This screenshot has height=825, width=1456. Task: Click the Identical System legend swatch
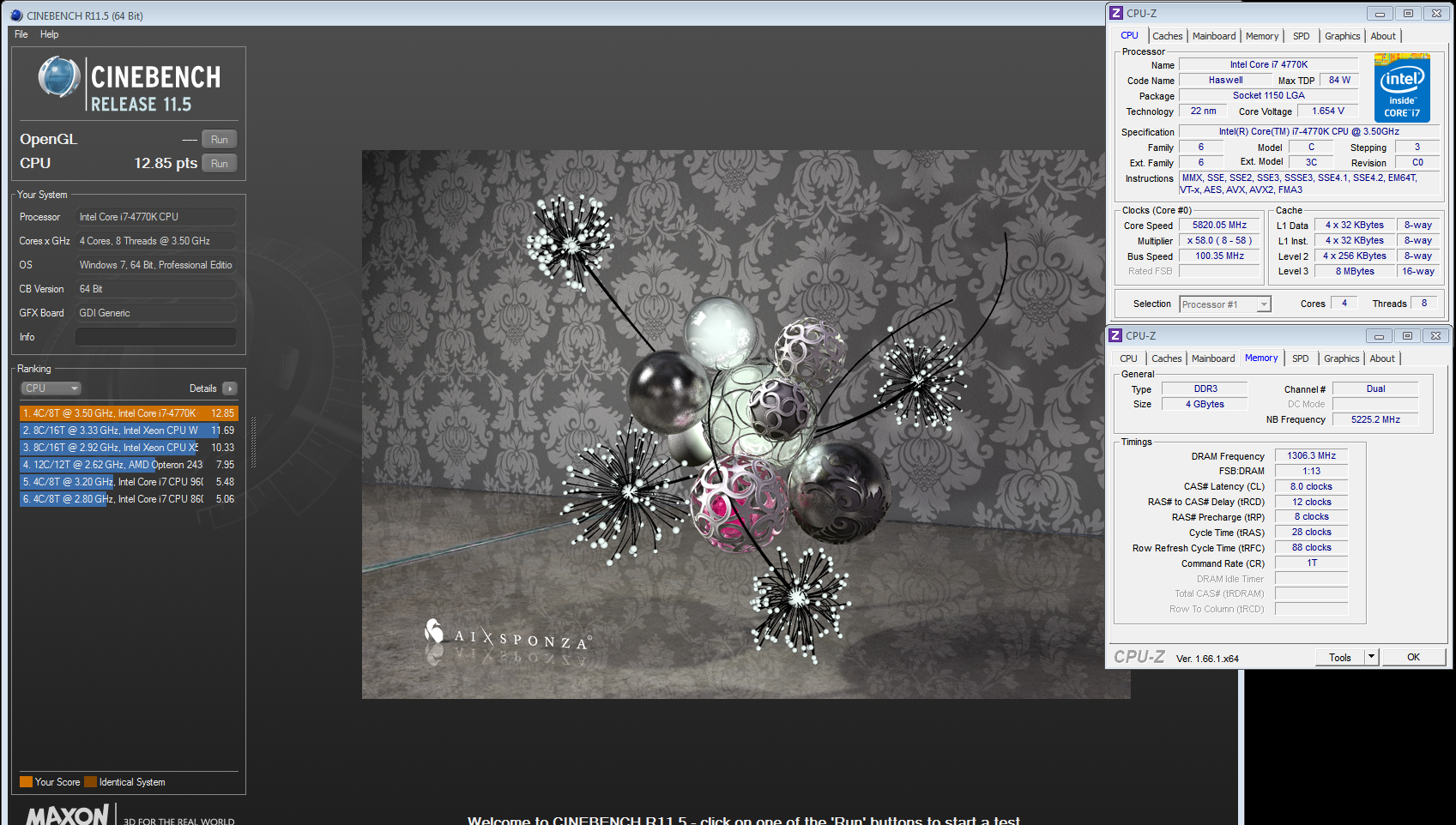(x=90, y=781)
